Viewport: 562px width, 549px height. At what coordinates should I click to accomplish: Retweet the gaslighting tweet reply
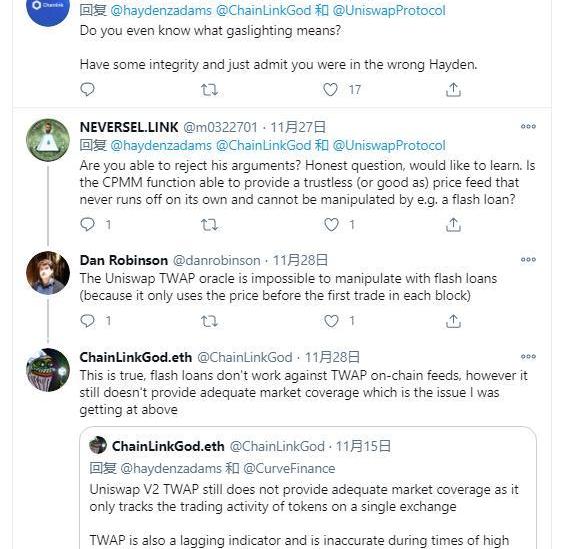click(x=209, y=90)
